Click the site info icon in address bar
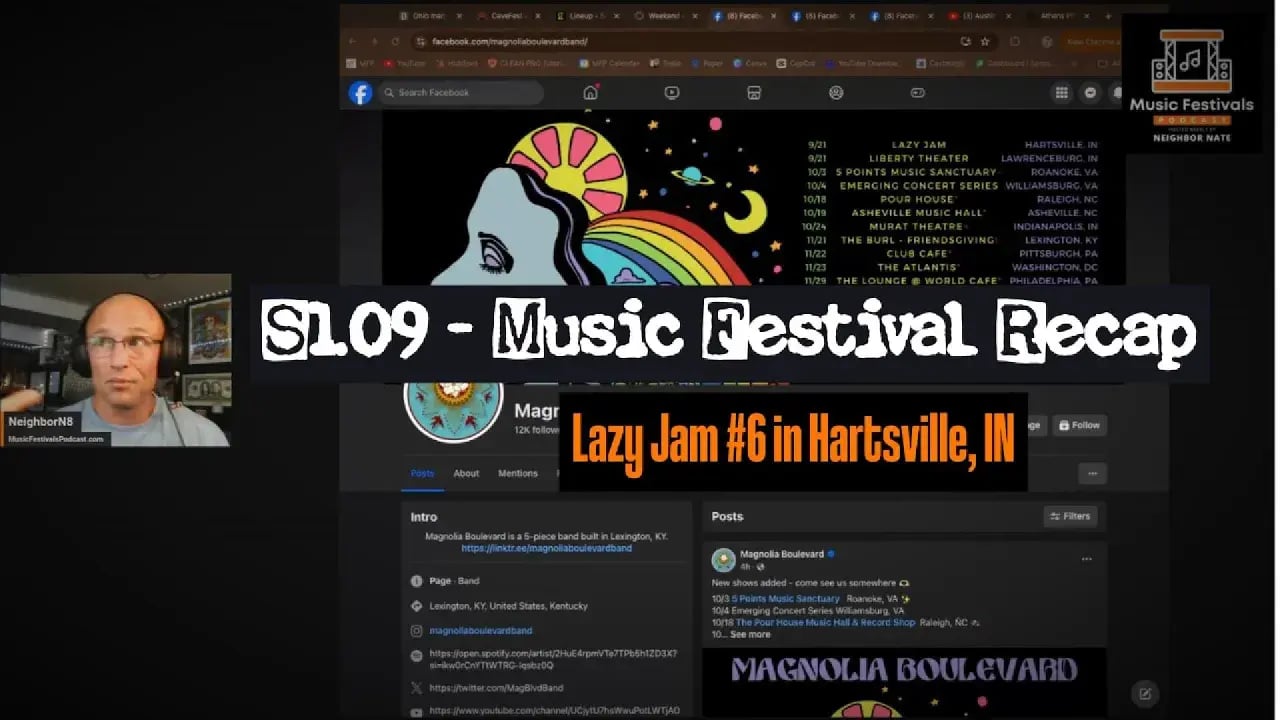This screenshot has width=1280, height=720. pos(422,42)
